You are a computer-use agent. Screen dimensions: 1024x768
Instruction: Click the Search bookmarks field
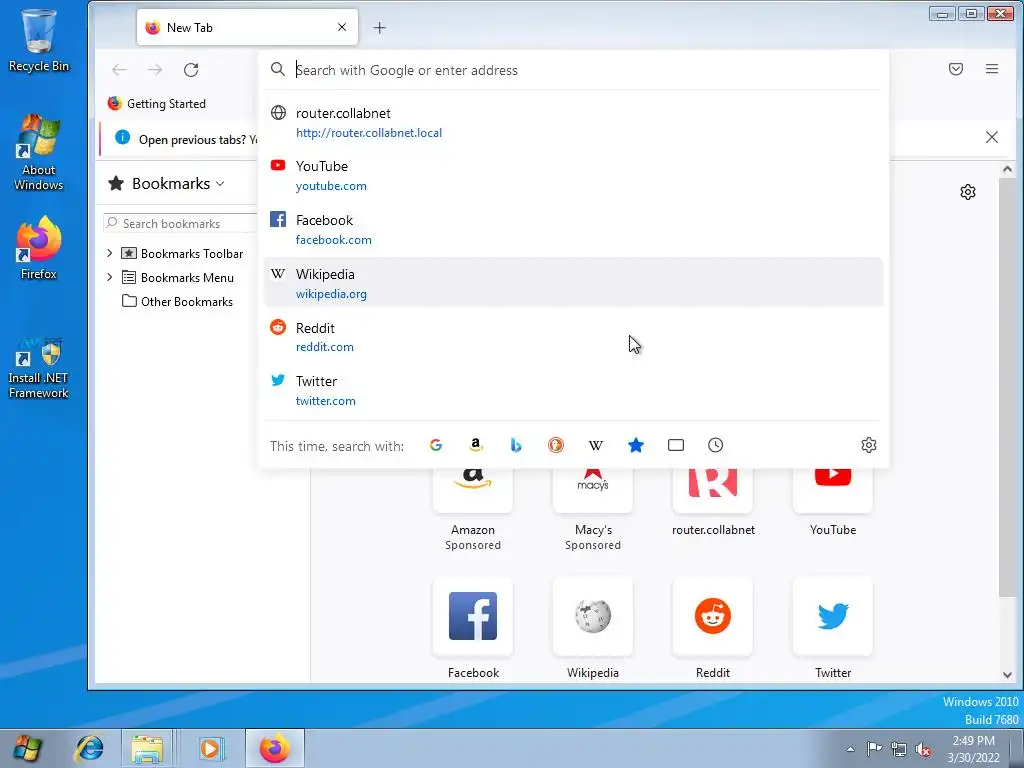tap(180, 223)
